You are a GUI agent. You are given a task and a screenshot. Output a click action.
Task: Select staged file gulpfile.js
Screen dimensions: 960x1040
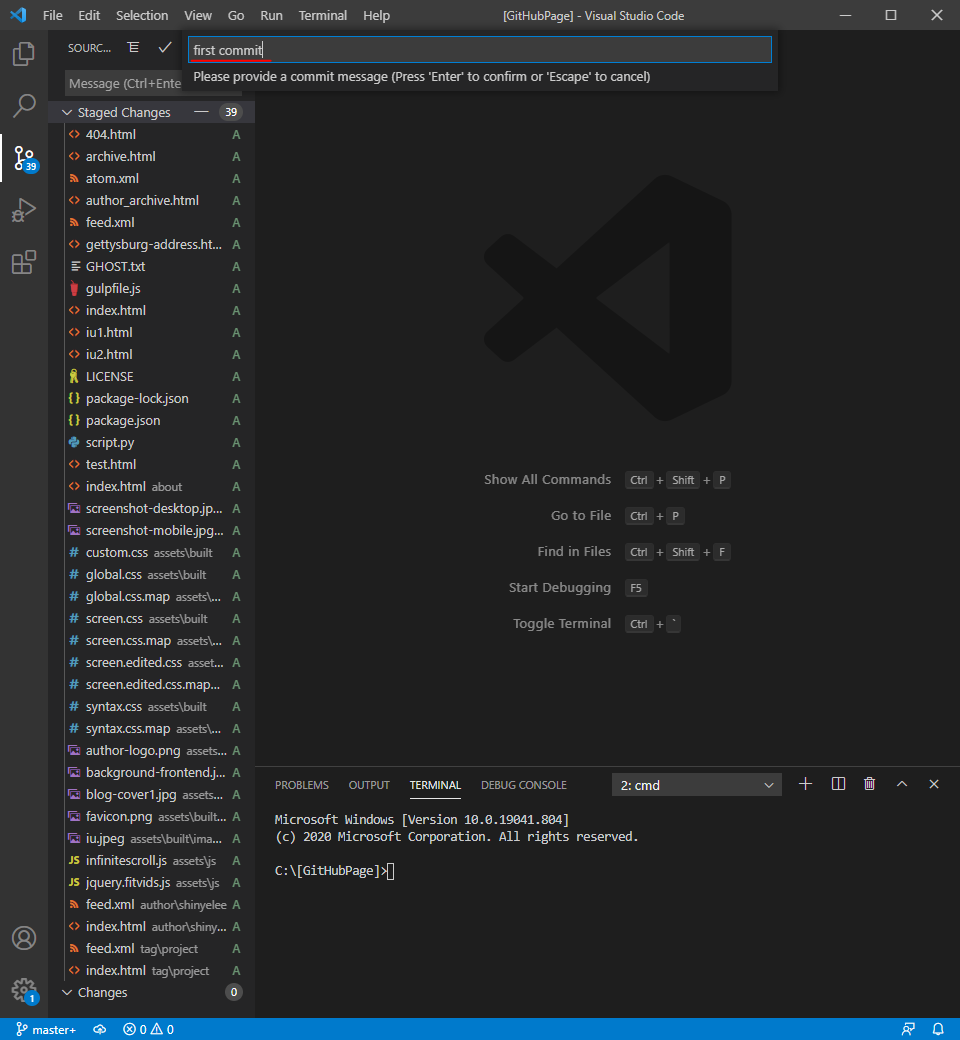[113, 288]
